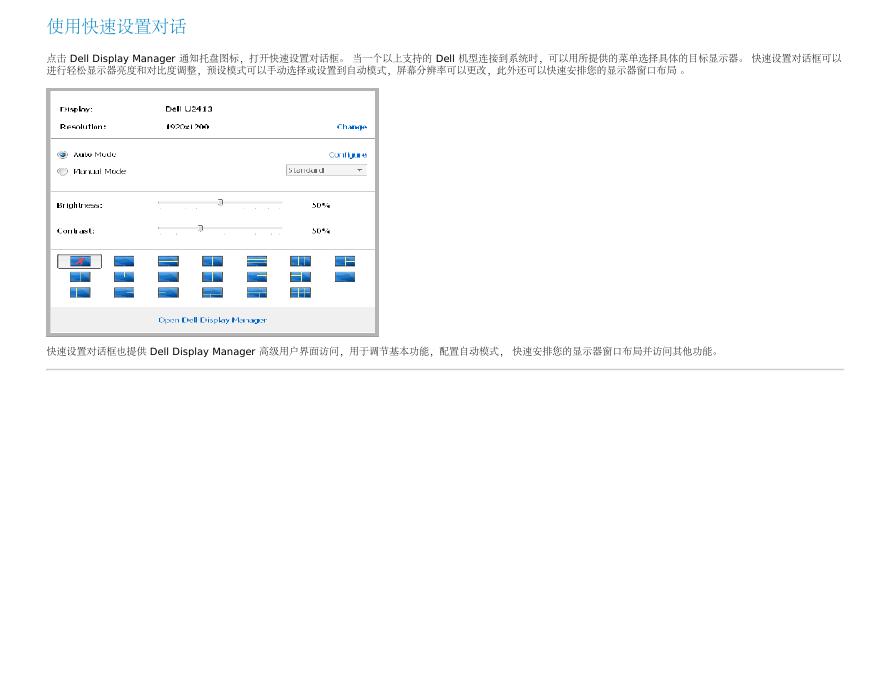Viewport: 880px width, 680px height.
Task: Open the Standard preset mode dropdown
Action: 320,170
